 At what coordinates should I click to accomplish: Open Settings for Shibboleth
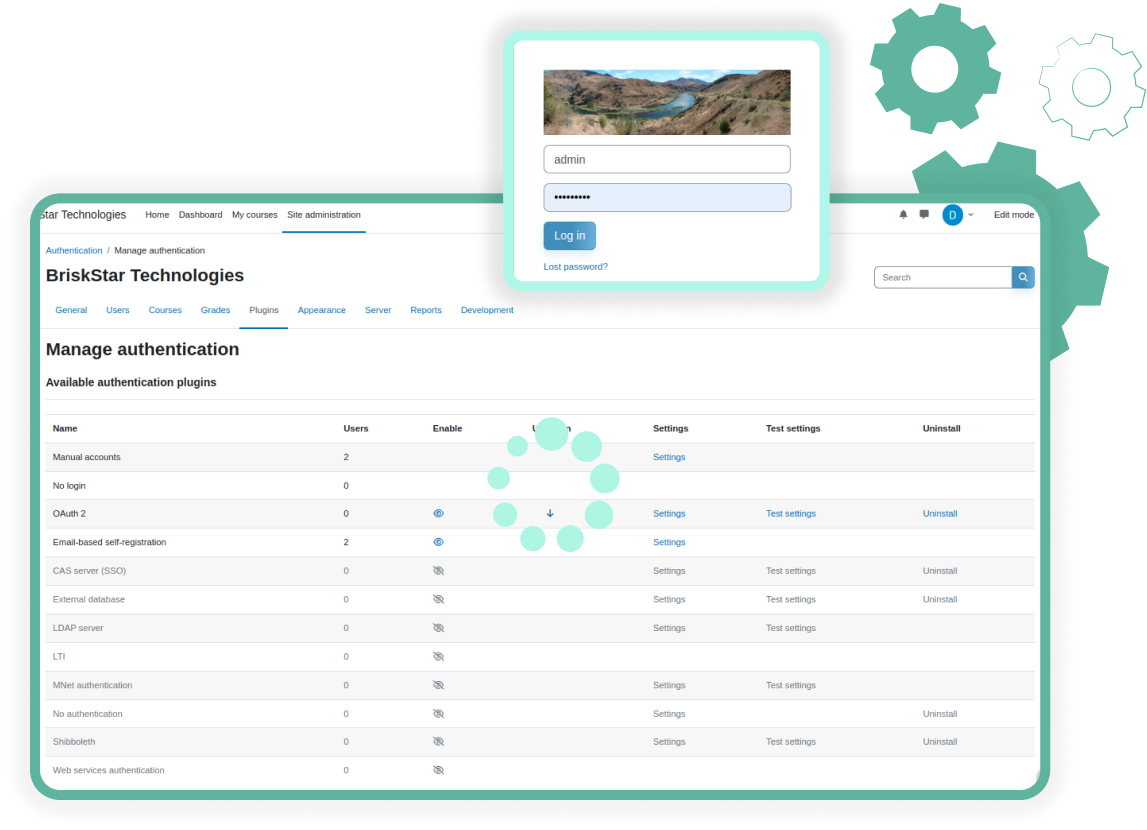click(x=669, y=742)
